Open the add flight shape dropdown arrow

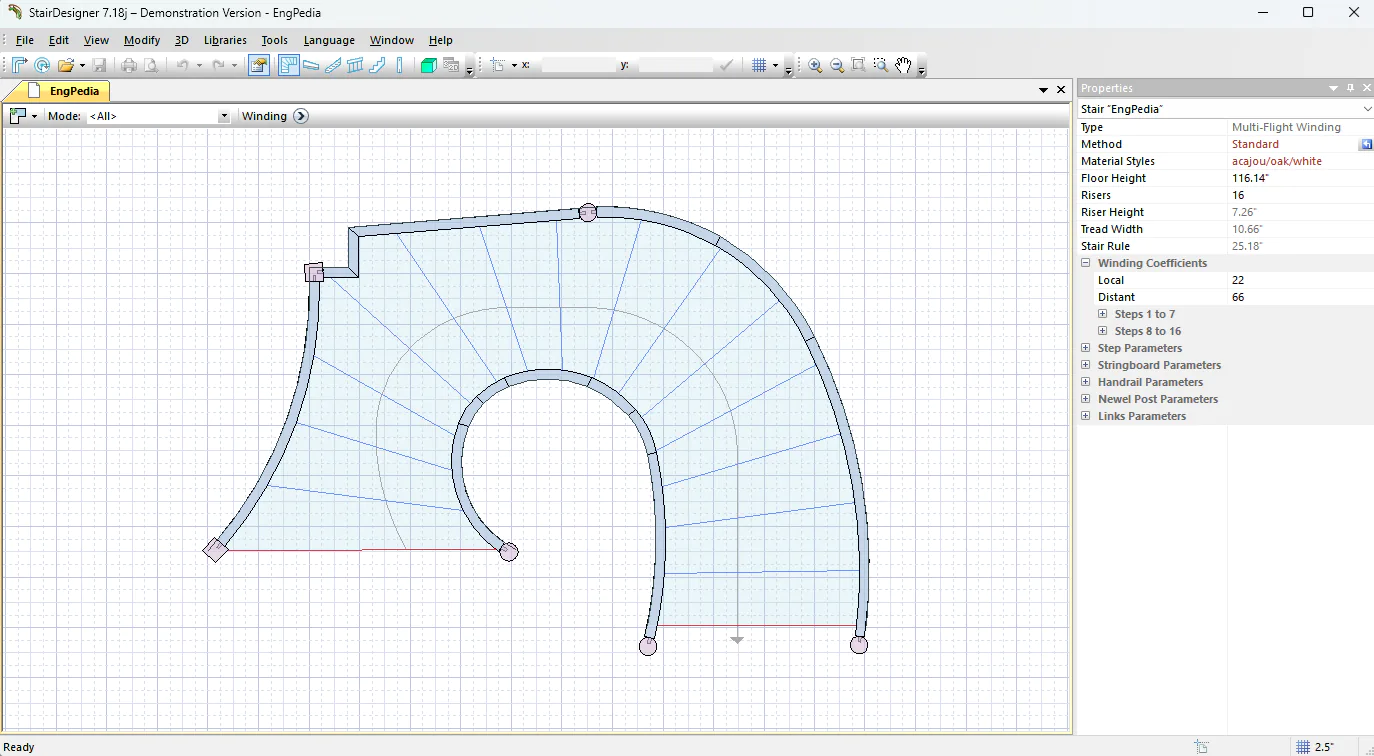(x=34, y=116)
